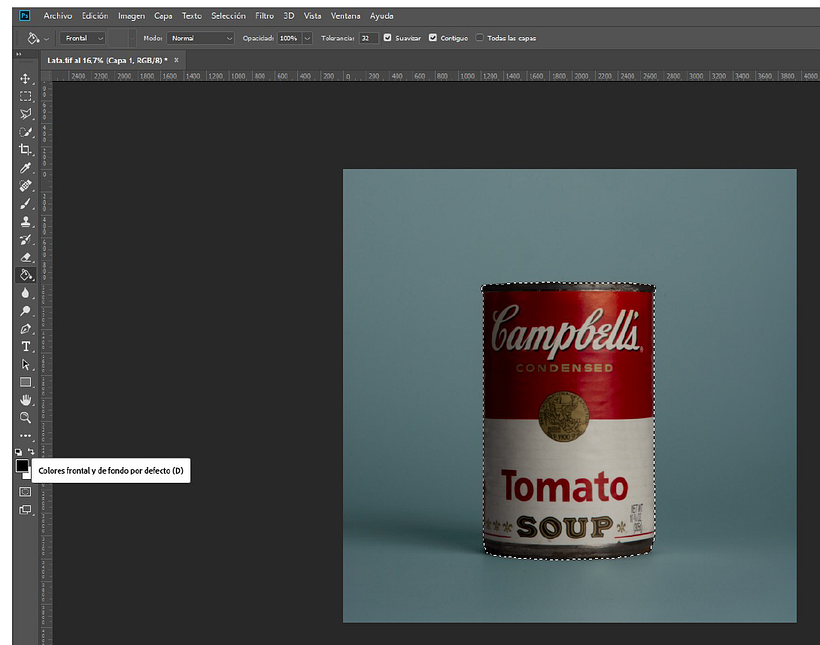Open the Frontal fill source dropdown
Image resolution: width=820 pixels, height=645 pixels.
click(x=83, y=38)
